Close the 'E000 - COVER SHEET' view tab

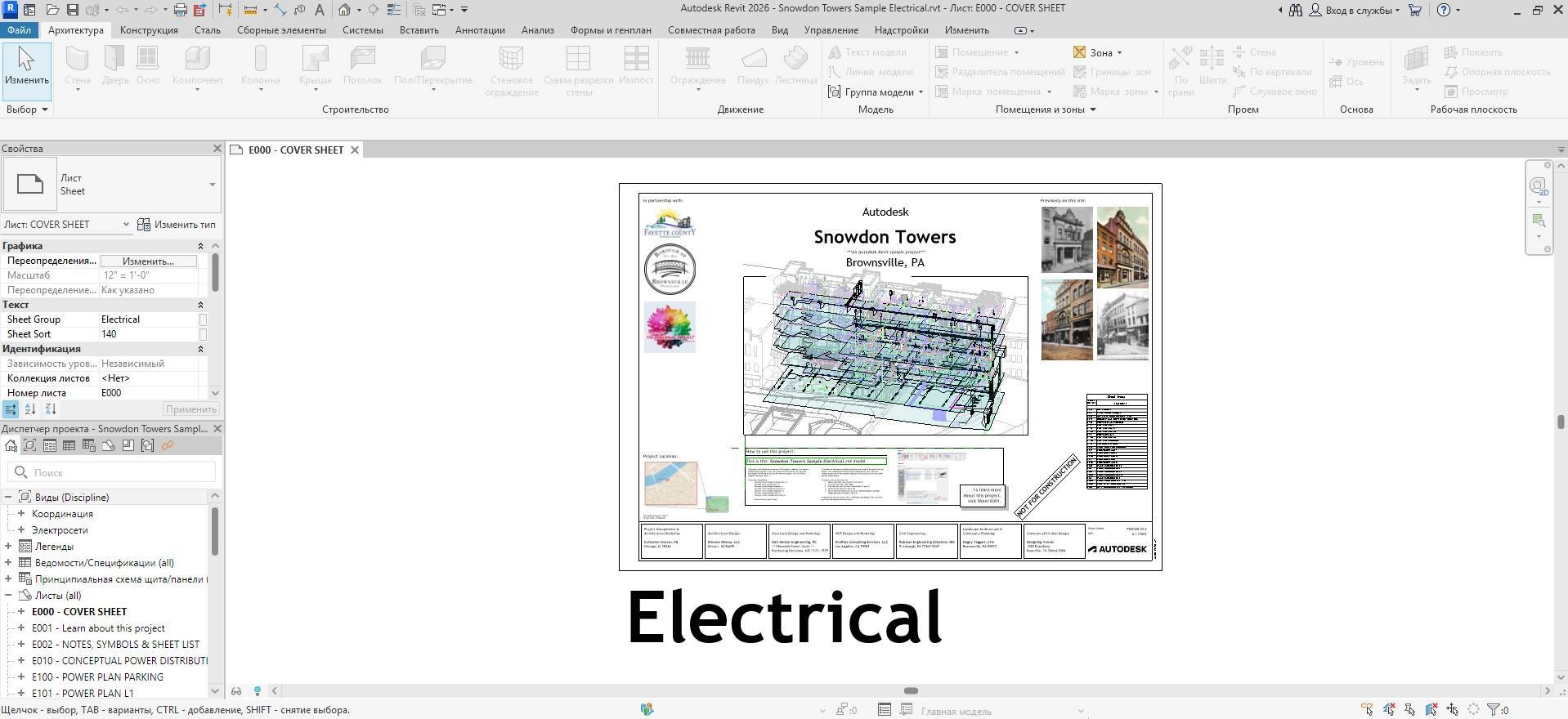[355, 150]
